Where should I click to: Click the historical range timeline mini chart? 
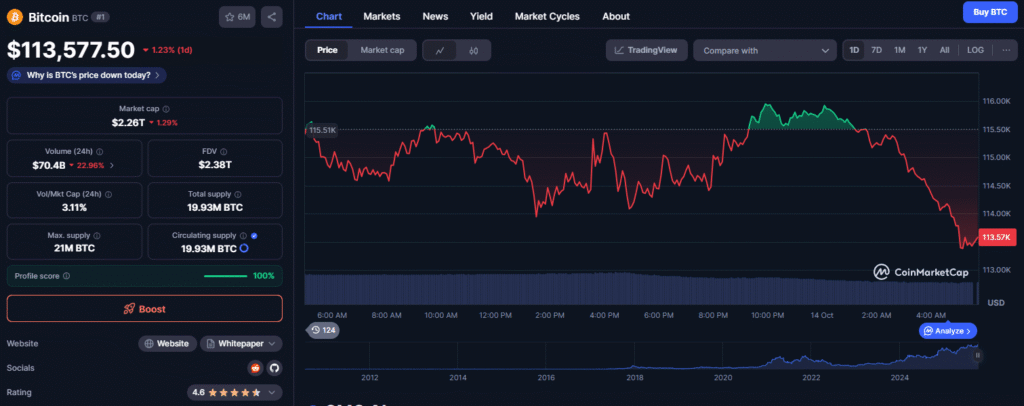tap(640, 355)
